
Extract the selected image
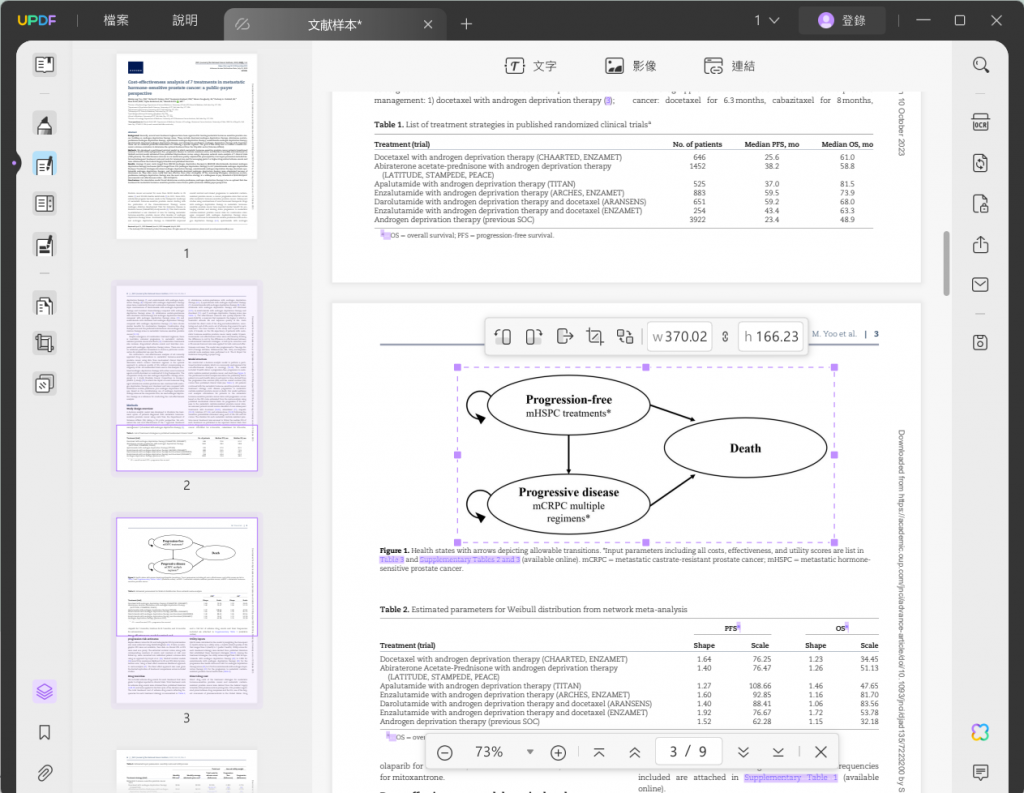(x=564, y=336)
